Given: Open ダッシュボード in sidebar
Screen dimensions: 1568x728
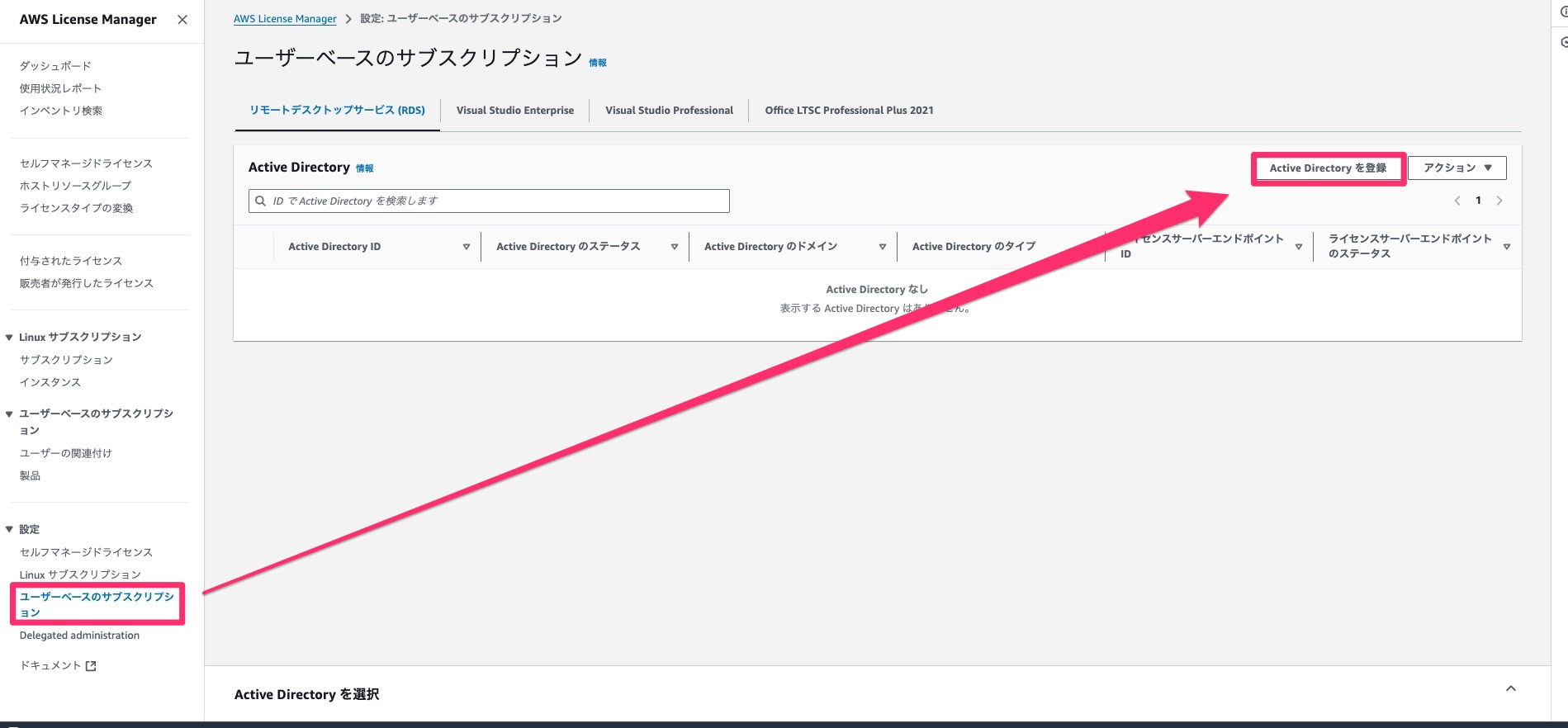Looking at the screenshot, I should point(55,66).
